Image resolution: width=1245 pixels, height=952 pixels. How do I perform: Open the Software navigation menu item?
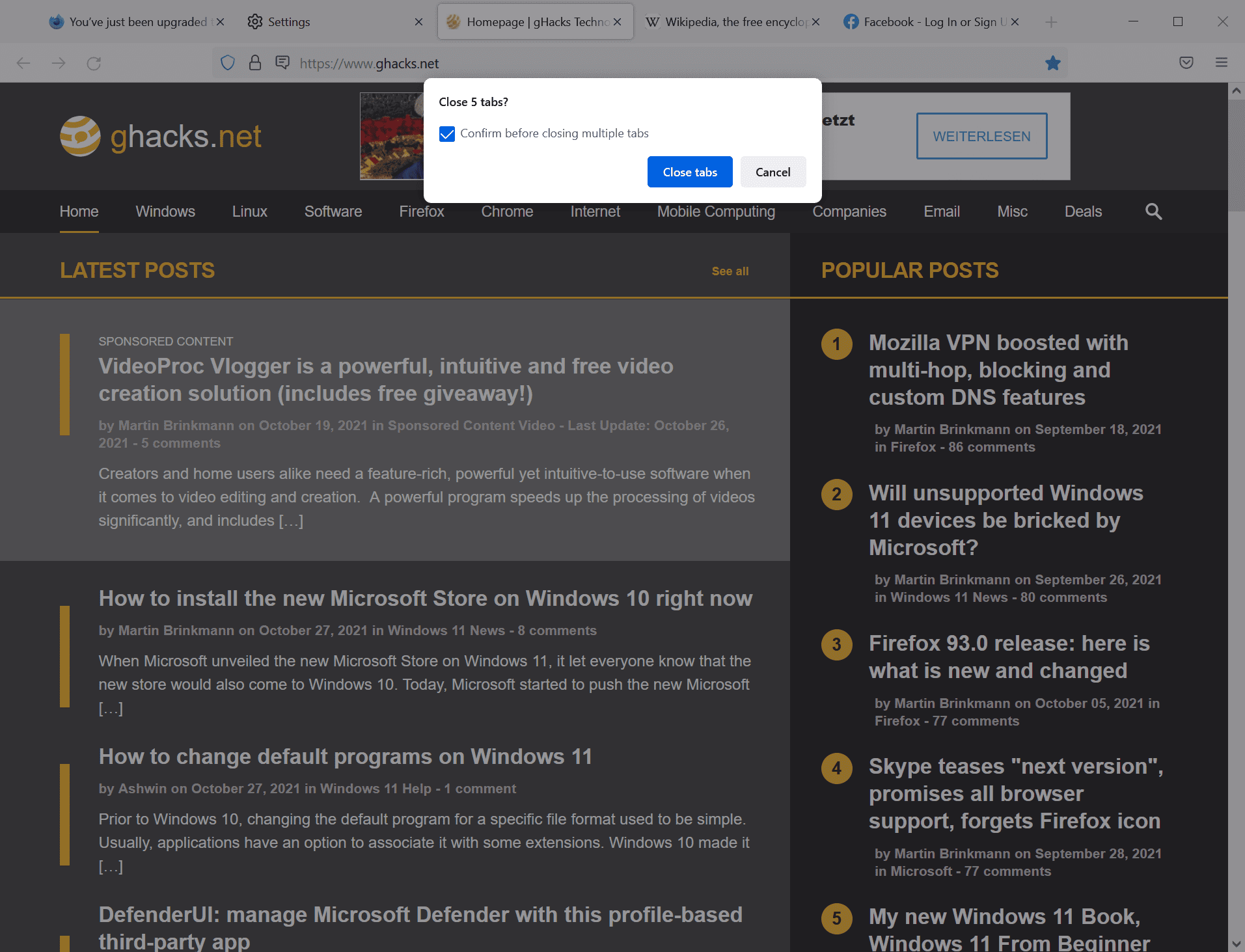click(x=333, y=211)
